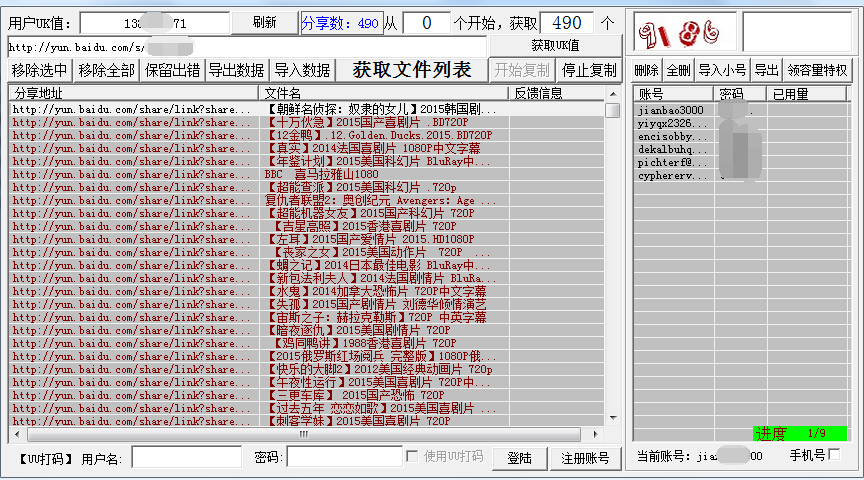This screenshot has width=864, height=480.
Task: Click the 反馈信息 column header
Action: click(557, 93)
